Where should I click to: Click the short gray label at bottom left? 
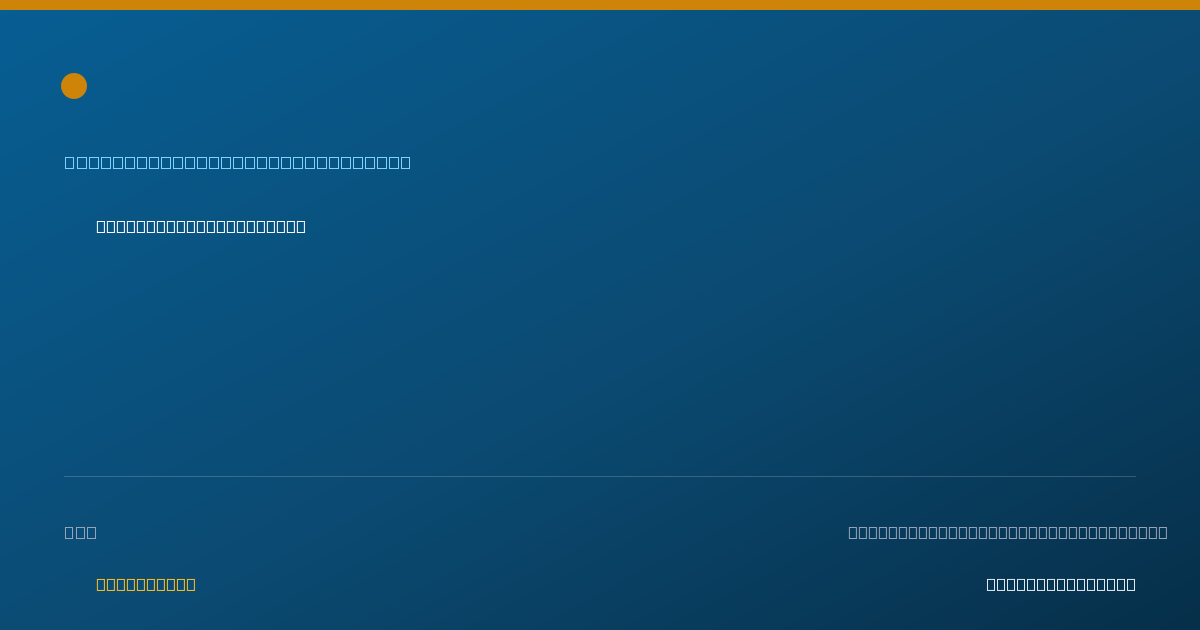pos(80,532)
